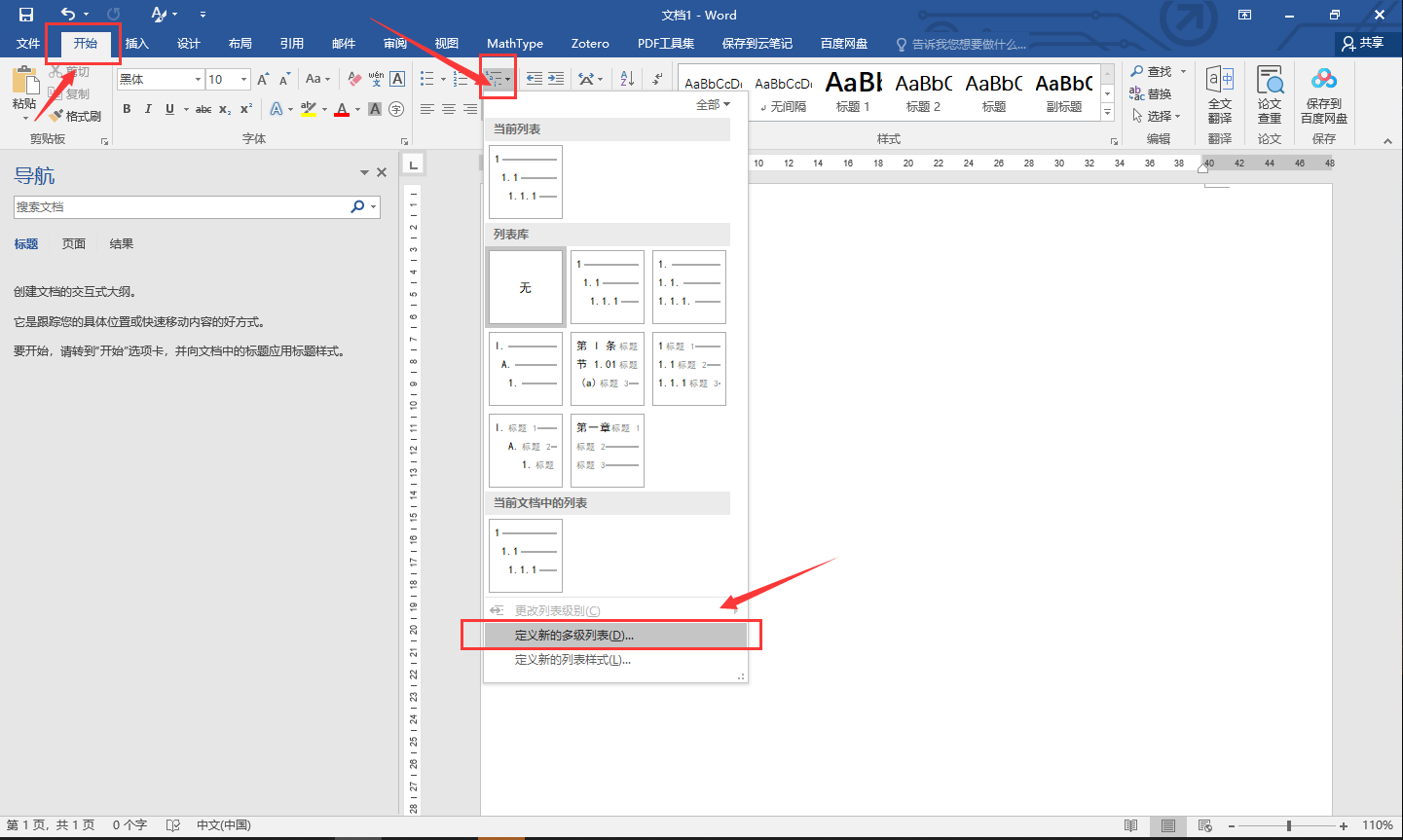Open the phonetic guide (wén) tool
The height and width of the screenshot is (840, 1403).
[x=376, y=80]
